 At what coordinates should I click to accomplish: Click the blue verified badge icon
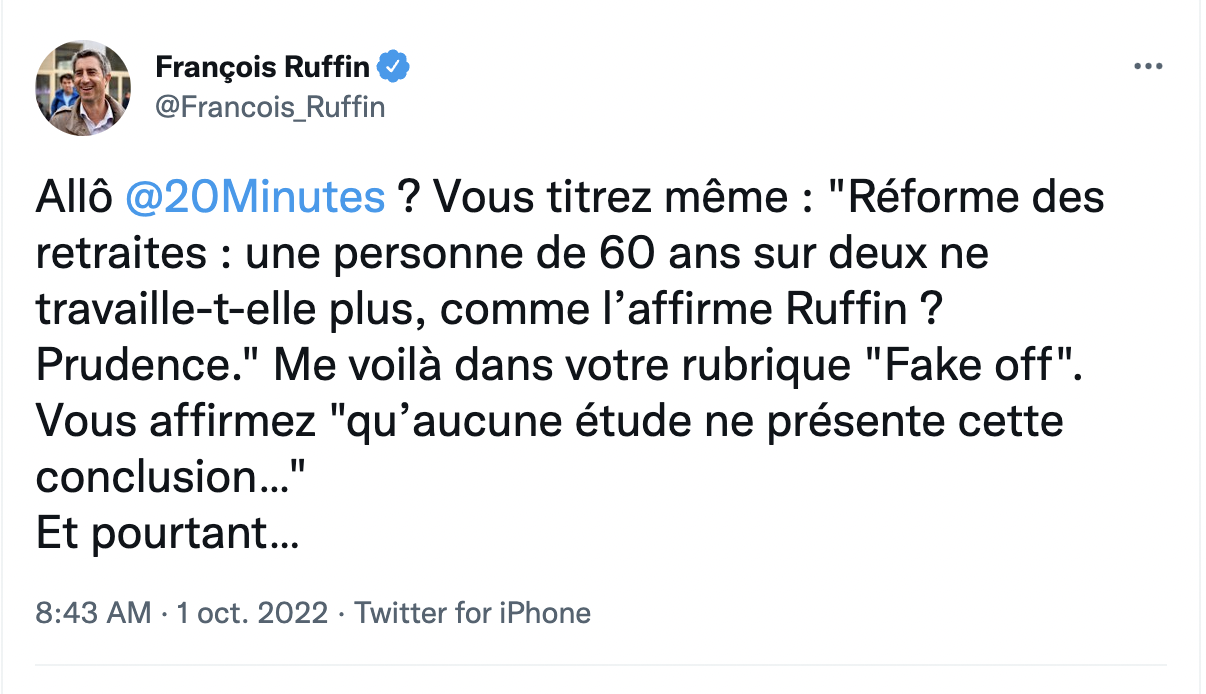(395, 68)
